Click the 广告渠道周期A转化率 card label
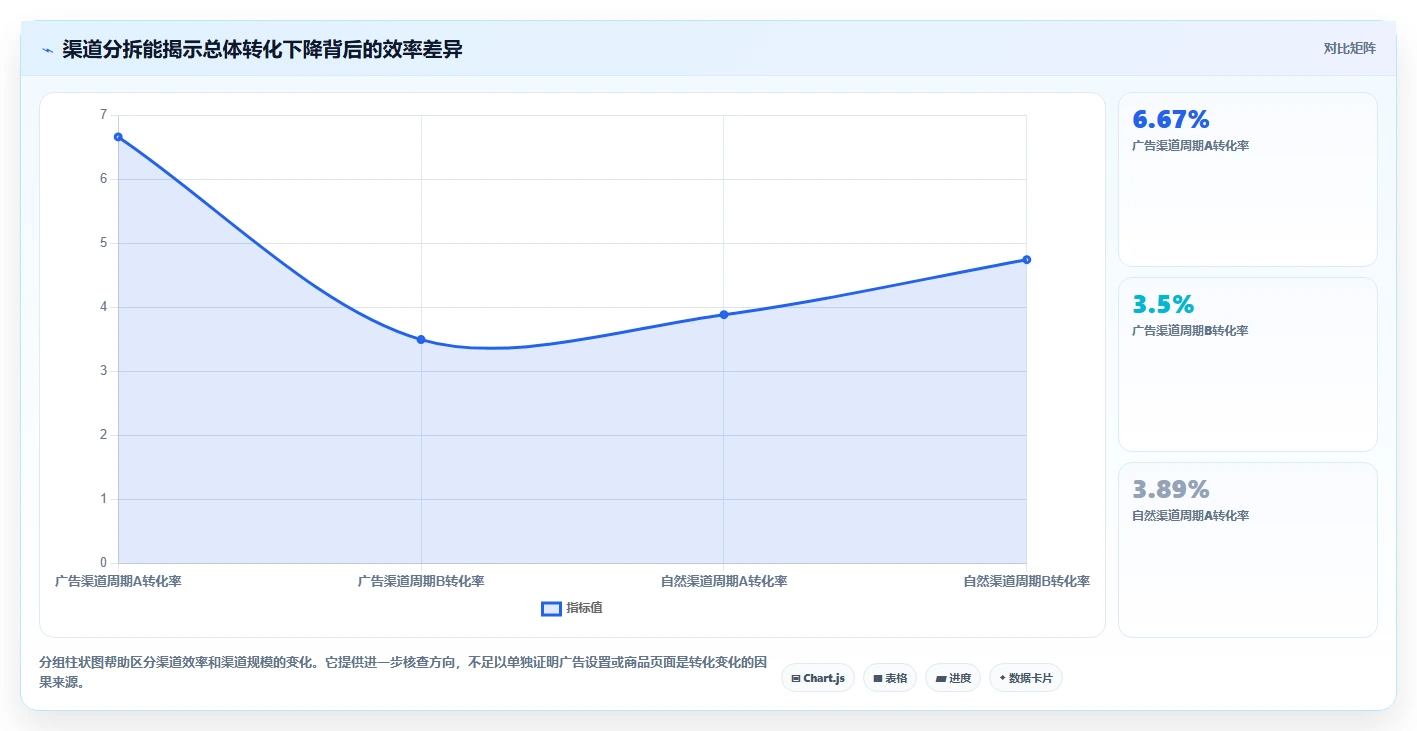Viewport: 1417px width, 731px height. (x=1190, y=146)
